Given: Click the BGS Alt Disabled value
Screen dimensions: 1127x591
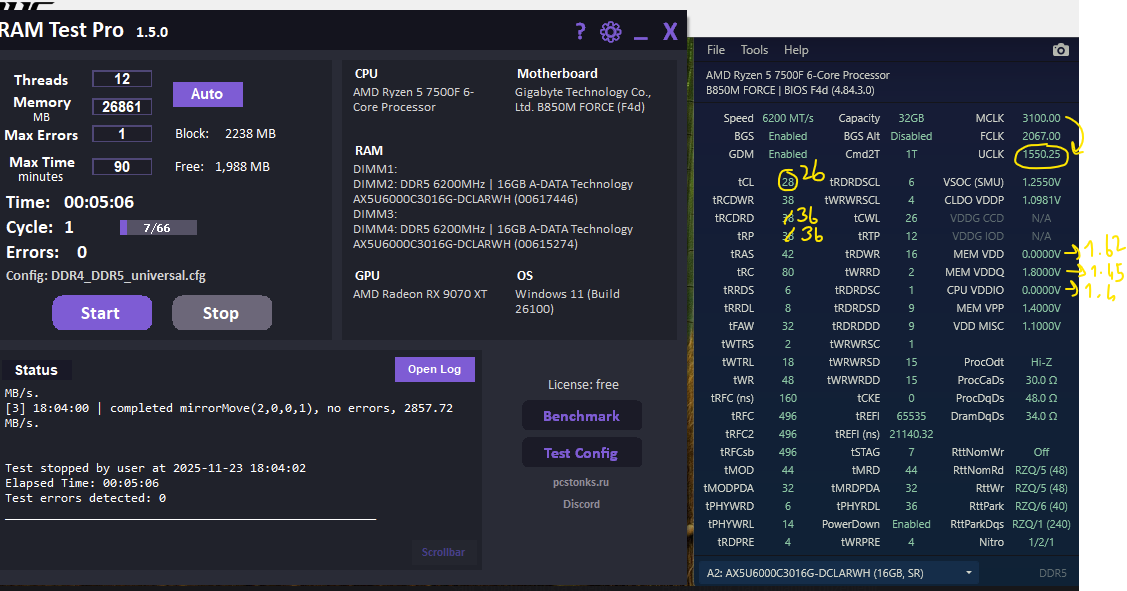Looking at the screenshot, I should 911,136.
